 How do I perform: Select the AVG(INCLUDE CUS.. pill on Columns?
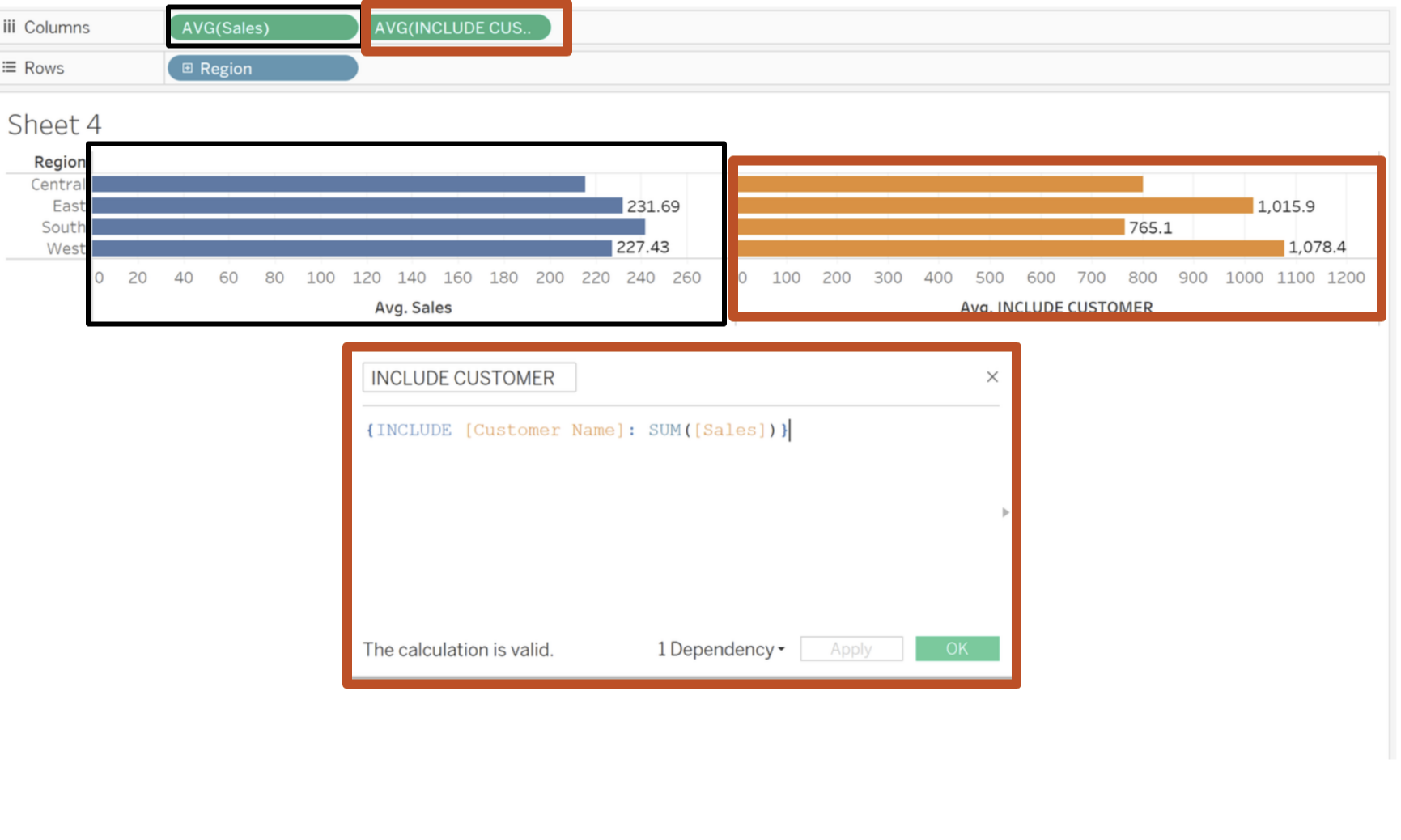(x=461, y=28)
